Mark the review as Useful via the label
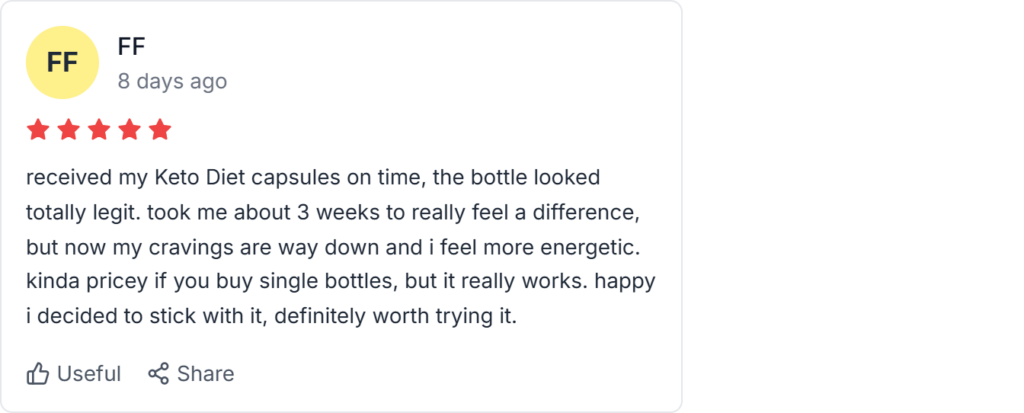1024x413 pixels. (x=89, y=374)
